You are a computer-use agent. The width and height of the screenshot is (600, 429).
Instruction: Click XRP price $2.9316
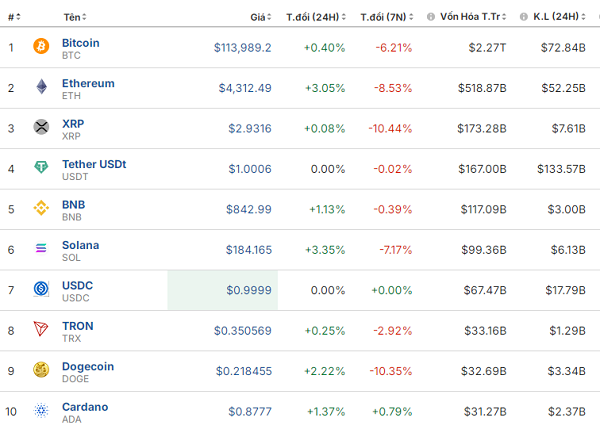click(250, 128)
